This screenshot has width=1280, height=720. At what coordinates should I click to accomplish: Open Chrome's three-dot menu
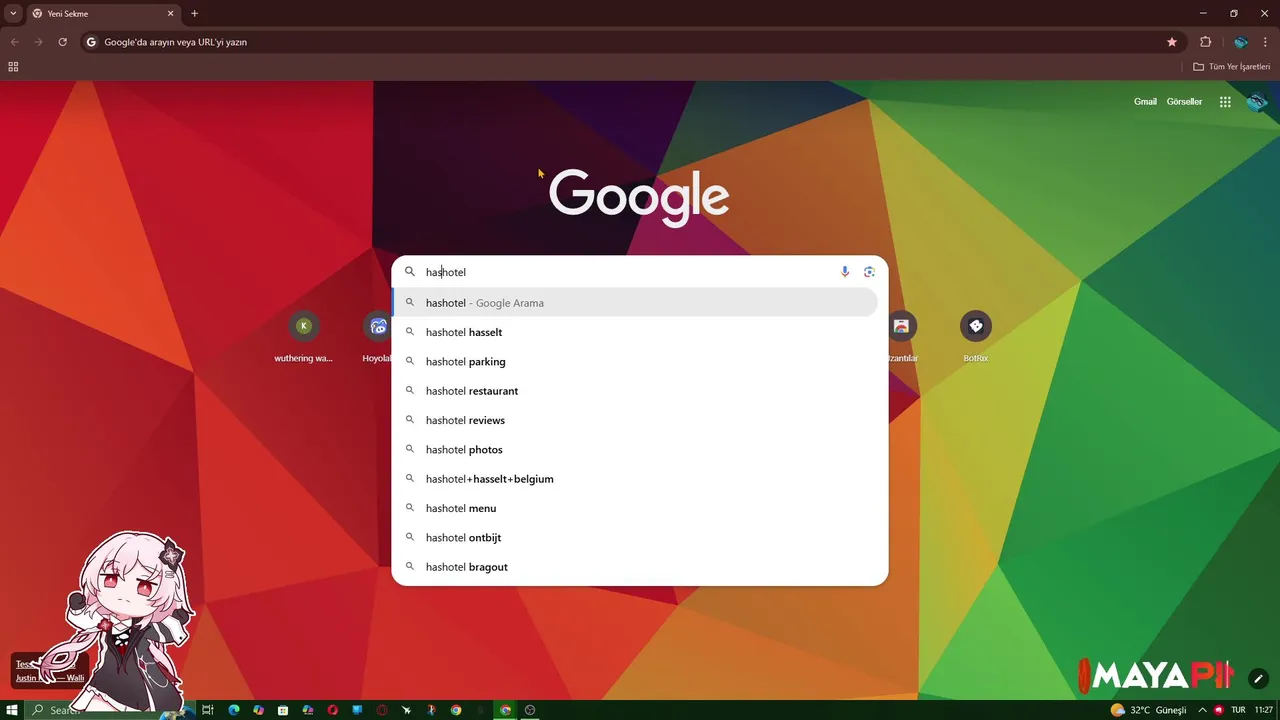[x=1265, y=42]
